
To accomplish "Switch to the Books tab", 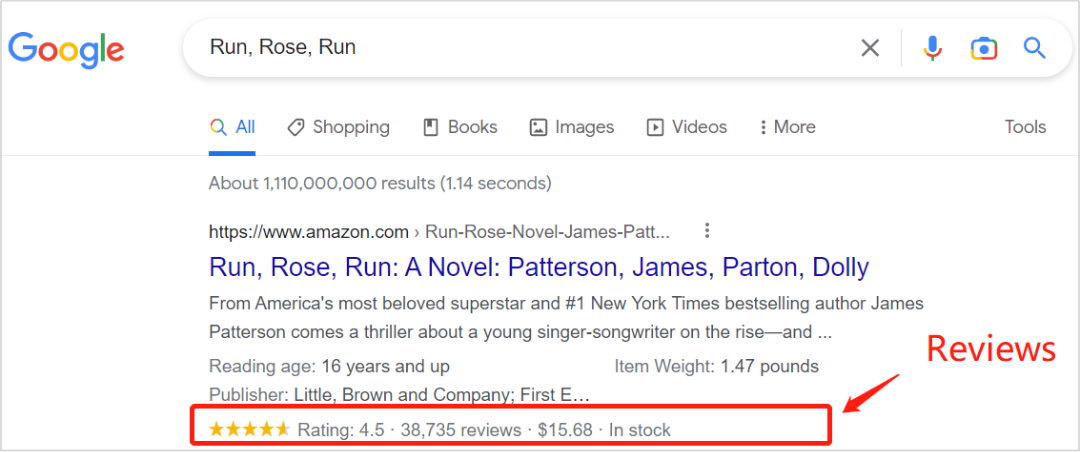I will [460, 127].
